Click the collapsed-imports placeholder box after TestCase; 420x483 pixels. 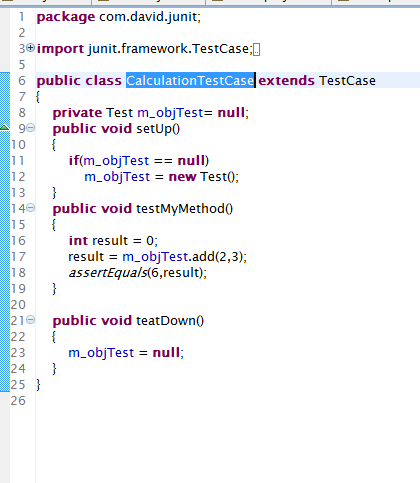tap(256, 50)
